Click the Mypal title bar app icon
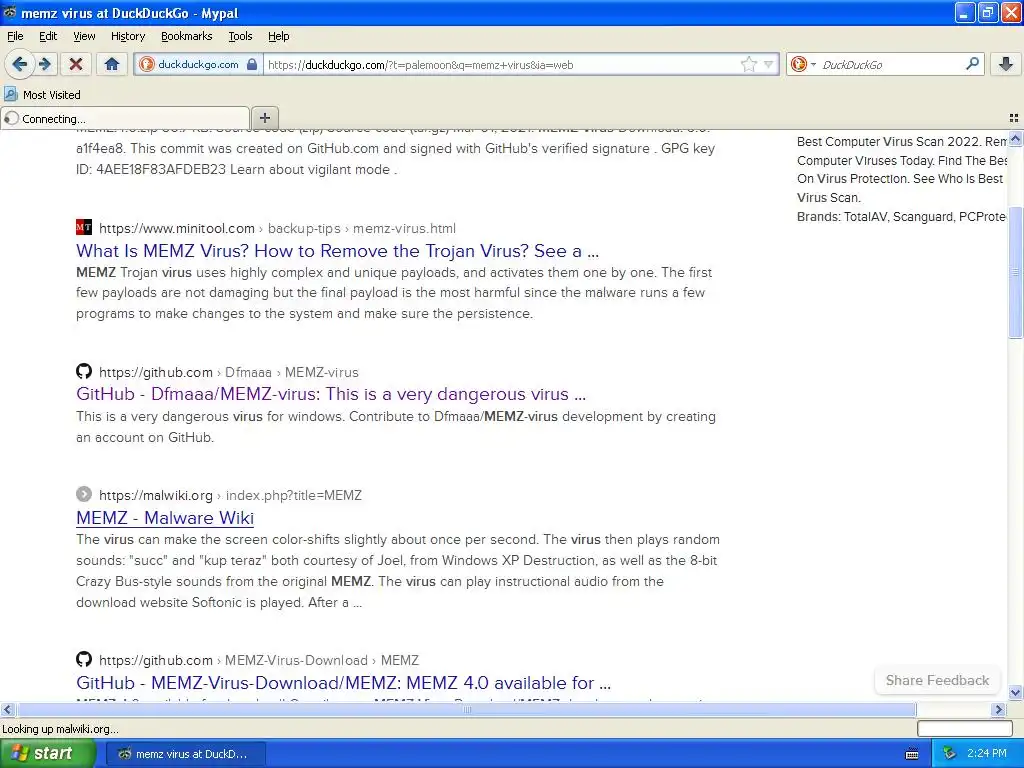Screen dimensions: 1024x768 10,12
